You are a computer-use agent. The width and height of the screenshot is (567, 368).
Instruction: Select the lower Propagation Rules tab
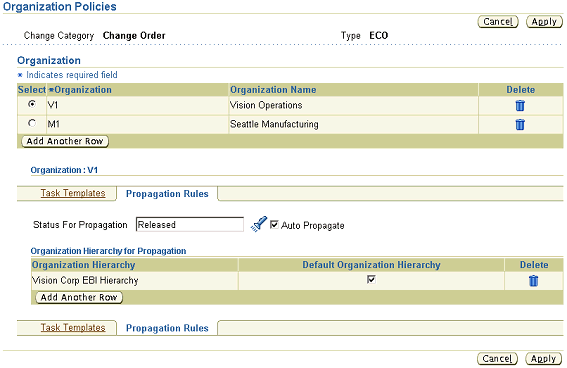pyautogui.click(x=167, y=328)
